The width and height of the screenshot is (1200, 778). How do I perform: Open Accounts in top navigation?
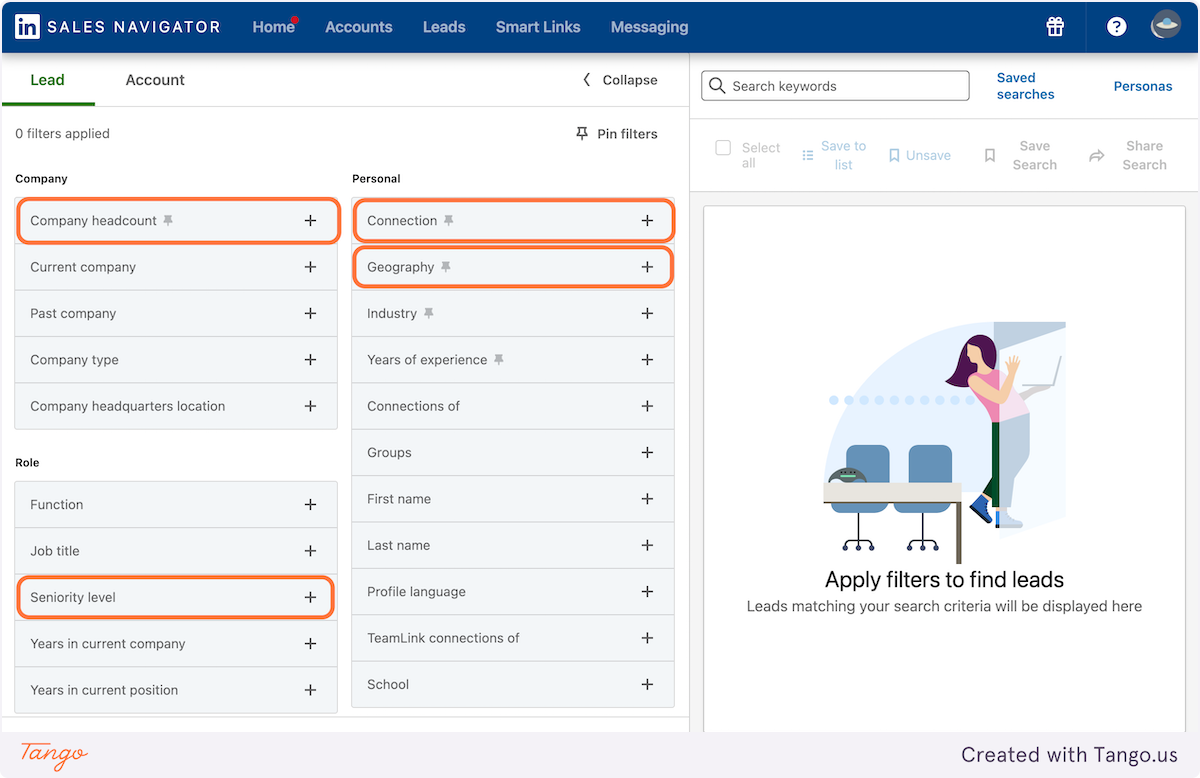pyautogui.click(x=359, y=27)
